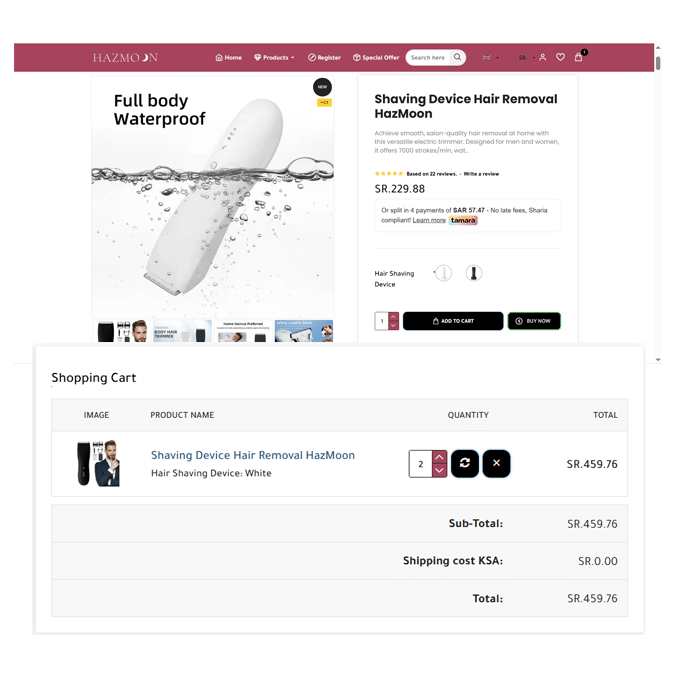Click the search magnifier icon

[x=457, y=57]
